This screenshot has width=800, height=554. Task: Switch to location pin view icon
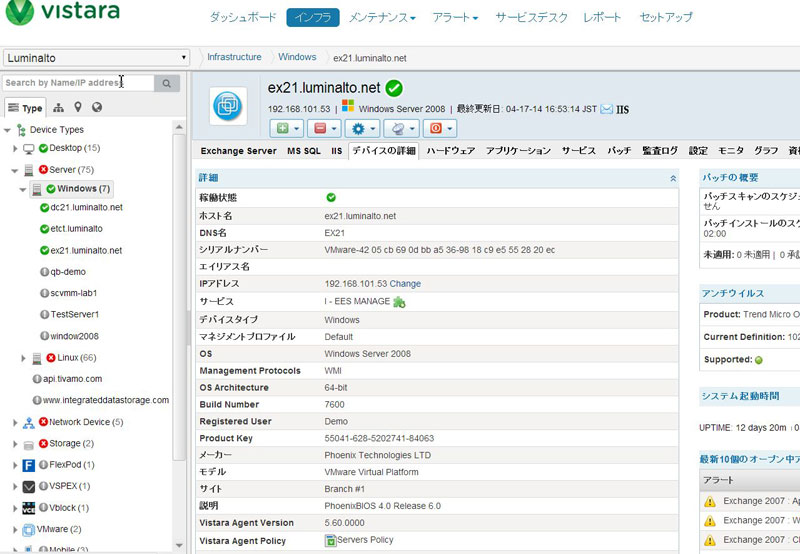78,107
